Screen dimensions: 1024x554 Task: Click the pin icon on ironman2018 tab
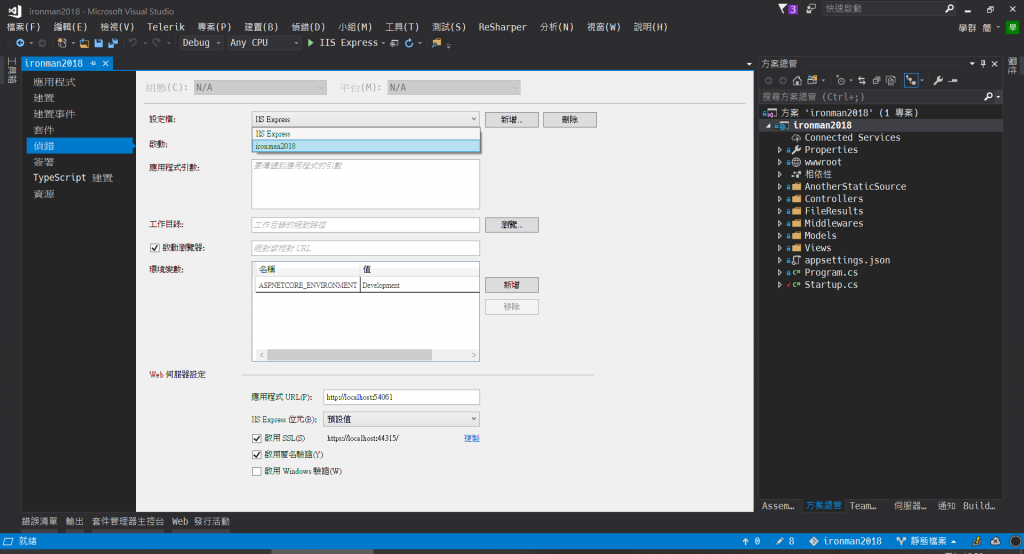point(93,63)
